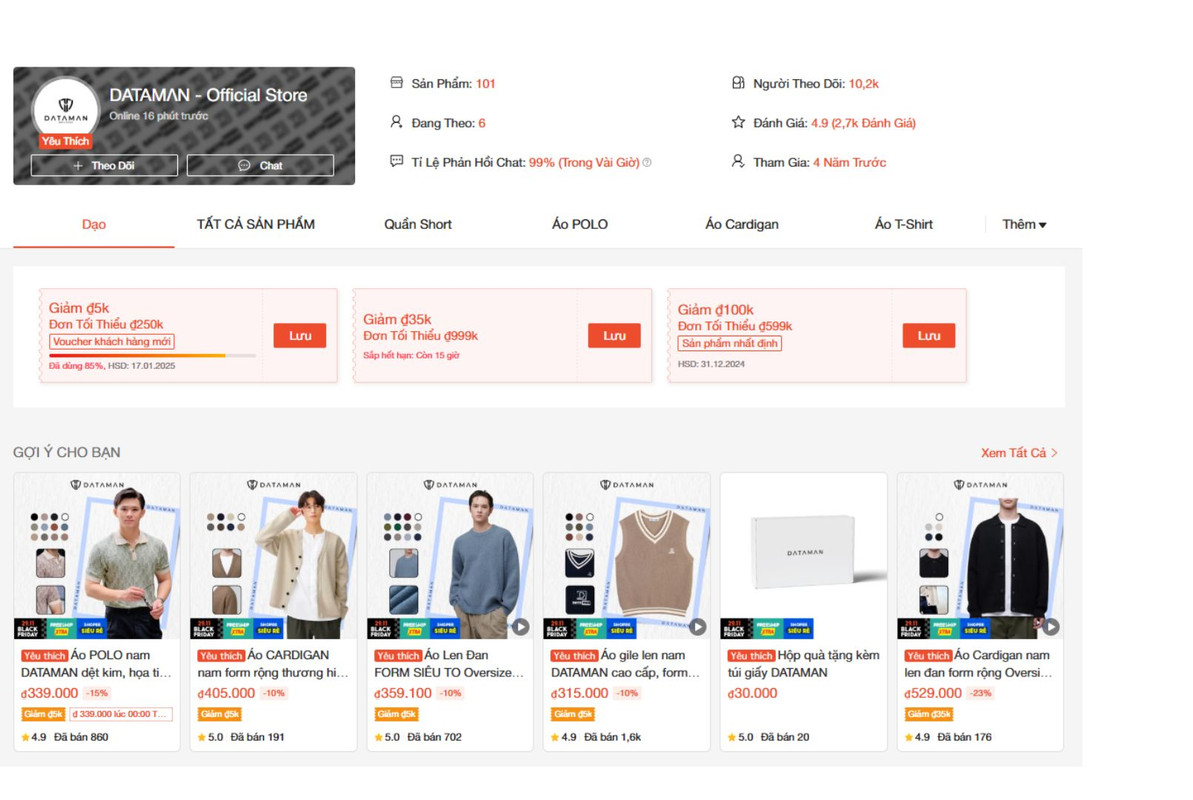Open the Áo POLO nam product image

[97, 556]
